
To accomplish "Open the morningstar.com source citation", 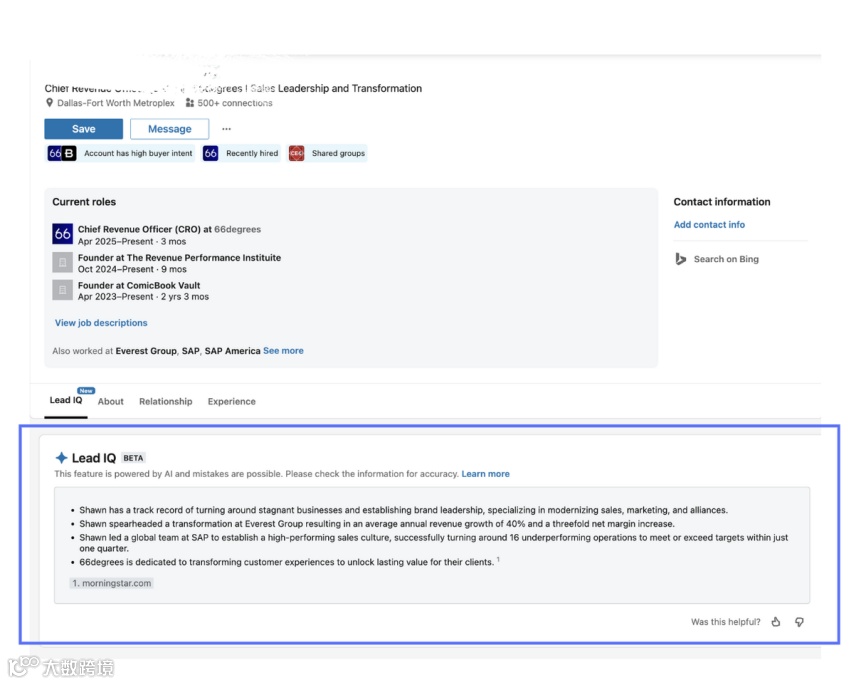I will pos(112,583).
